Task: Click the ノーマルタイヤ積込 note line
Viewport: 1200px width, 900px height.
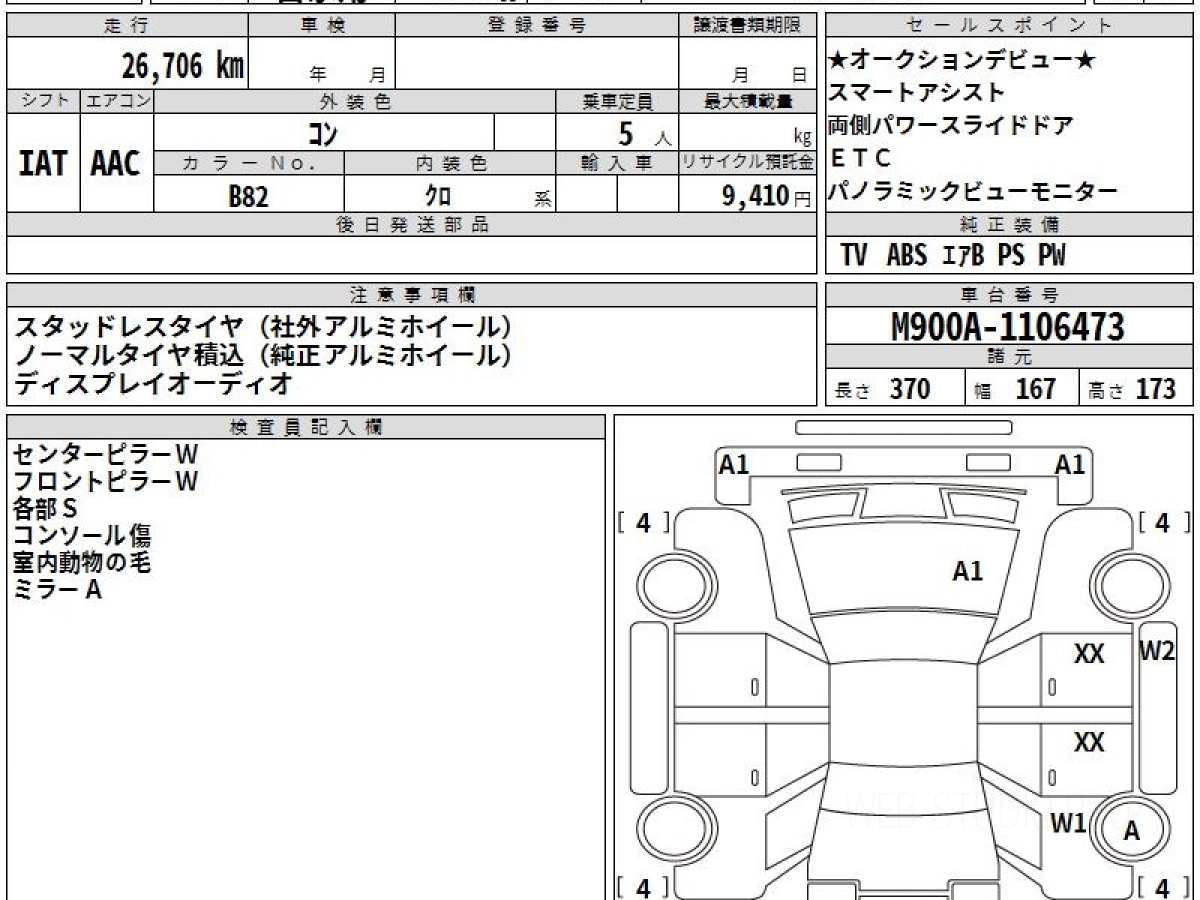Action: 264,354
